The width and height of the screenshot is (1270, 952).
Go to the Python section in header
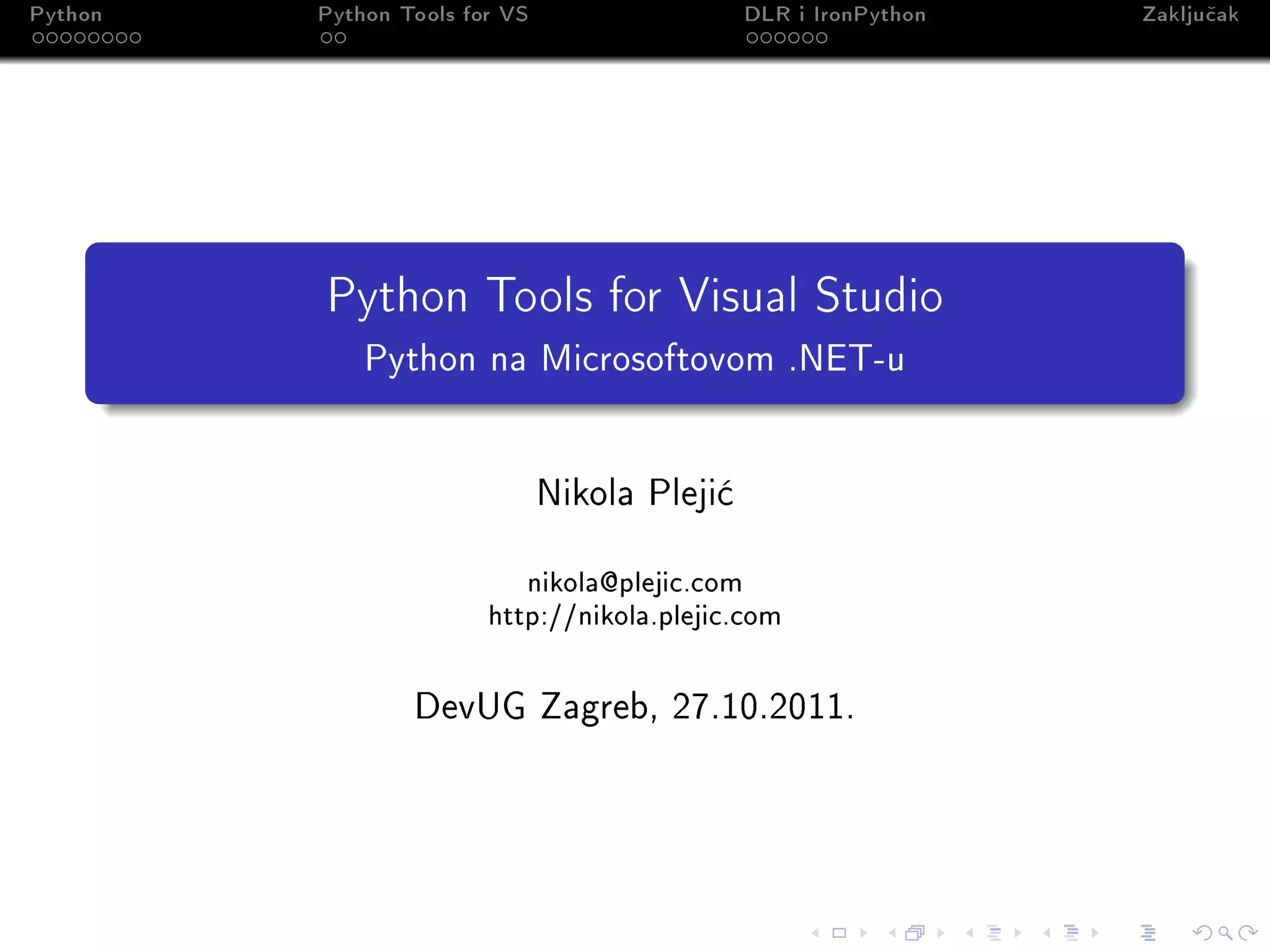66,15
